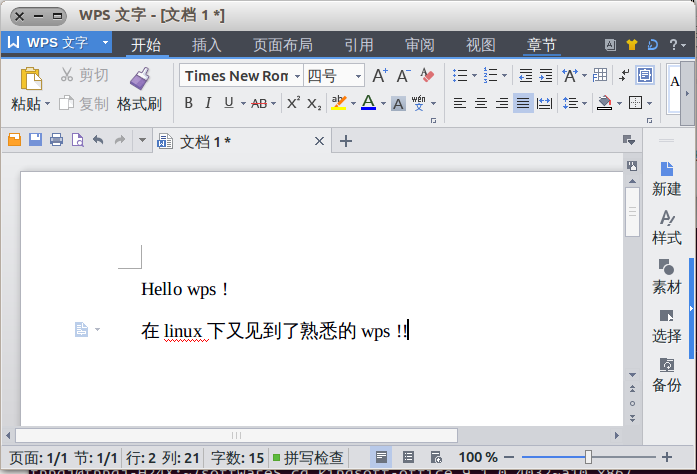The width and height of the screenshot is (697, 474).
Task: Click the Redo arrow
Action: [x=120, y=141]
